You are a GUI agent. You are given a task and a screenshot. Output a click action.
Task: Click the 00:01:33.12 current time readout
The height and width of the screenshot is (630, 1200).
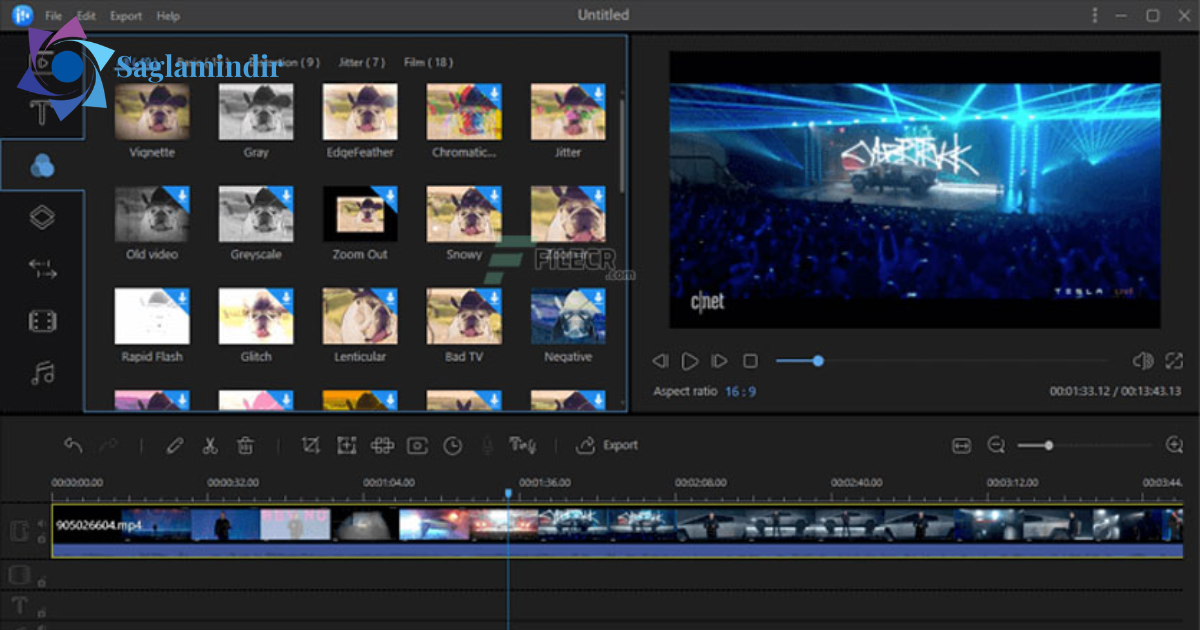(x=1079, y=391)
